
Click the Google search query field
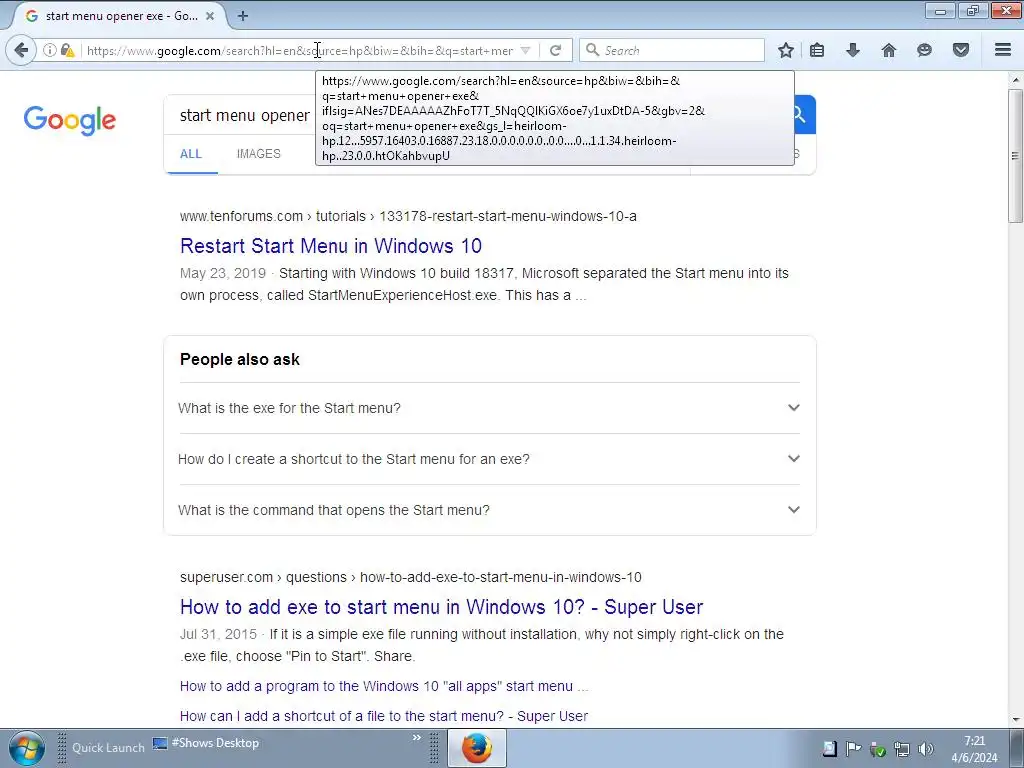pyautogui.click(x=247, y=116)
